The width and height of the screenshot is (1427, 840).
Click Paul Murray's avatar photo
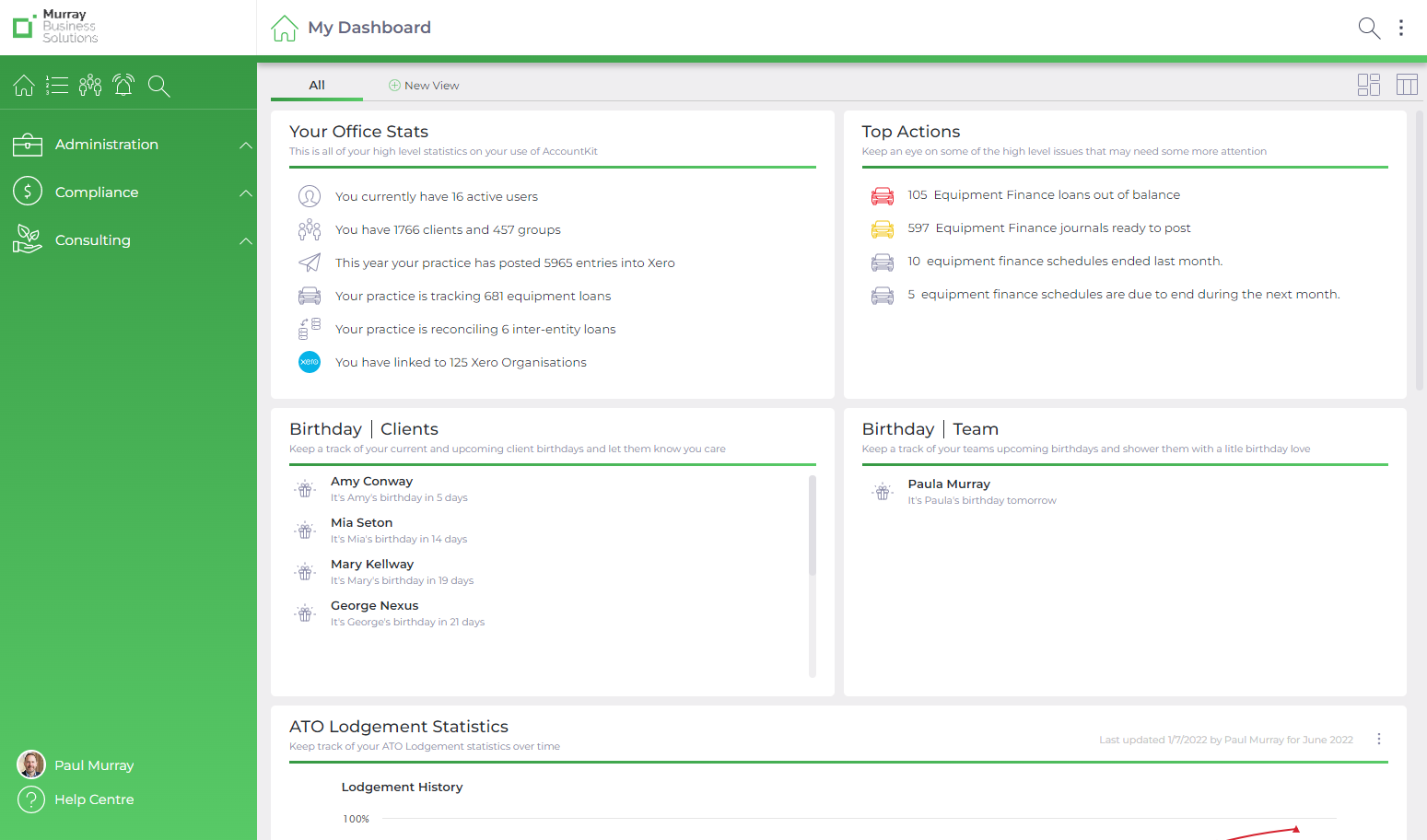pyautogui.click(x=31, y=764)
